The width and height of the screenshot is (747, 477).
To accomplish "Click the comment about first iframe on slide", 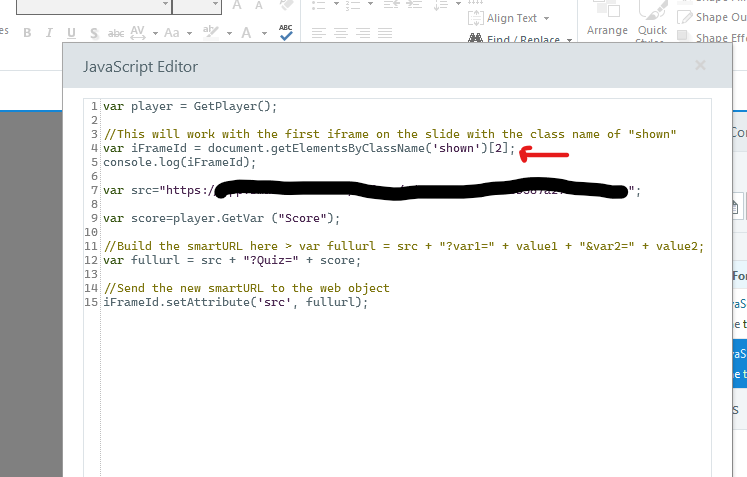I will point(390,134).
